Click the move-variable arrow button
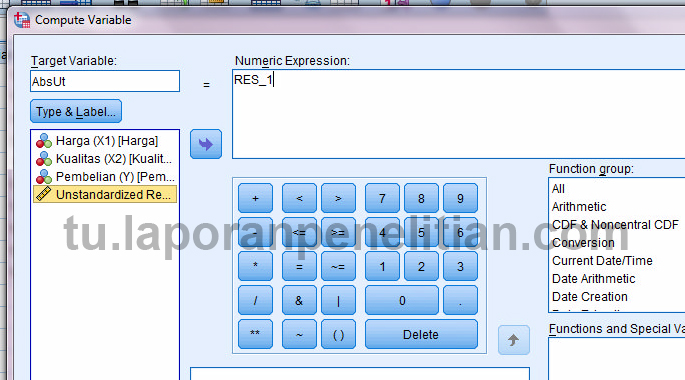 pyautogui.click(x=206, y=144)
